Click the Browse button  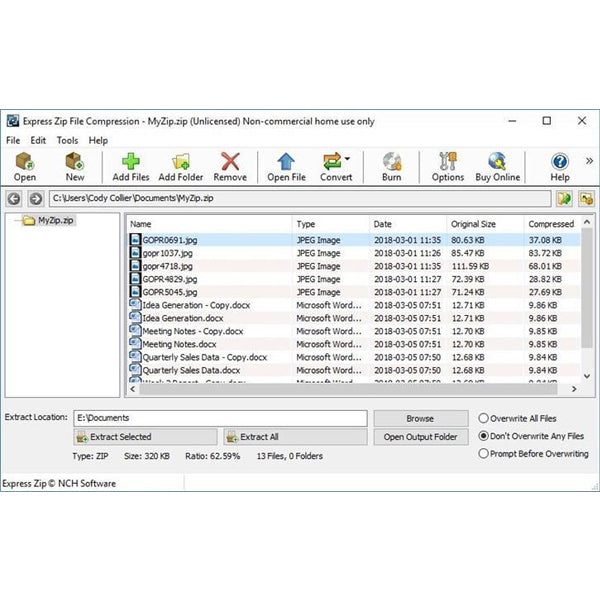pyautogui.click(x=420, y=418)
